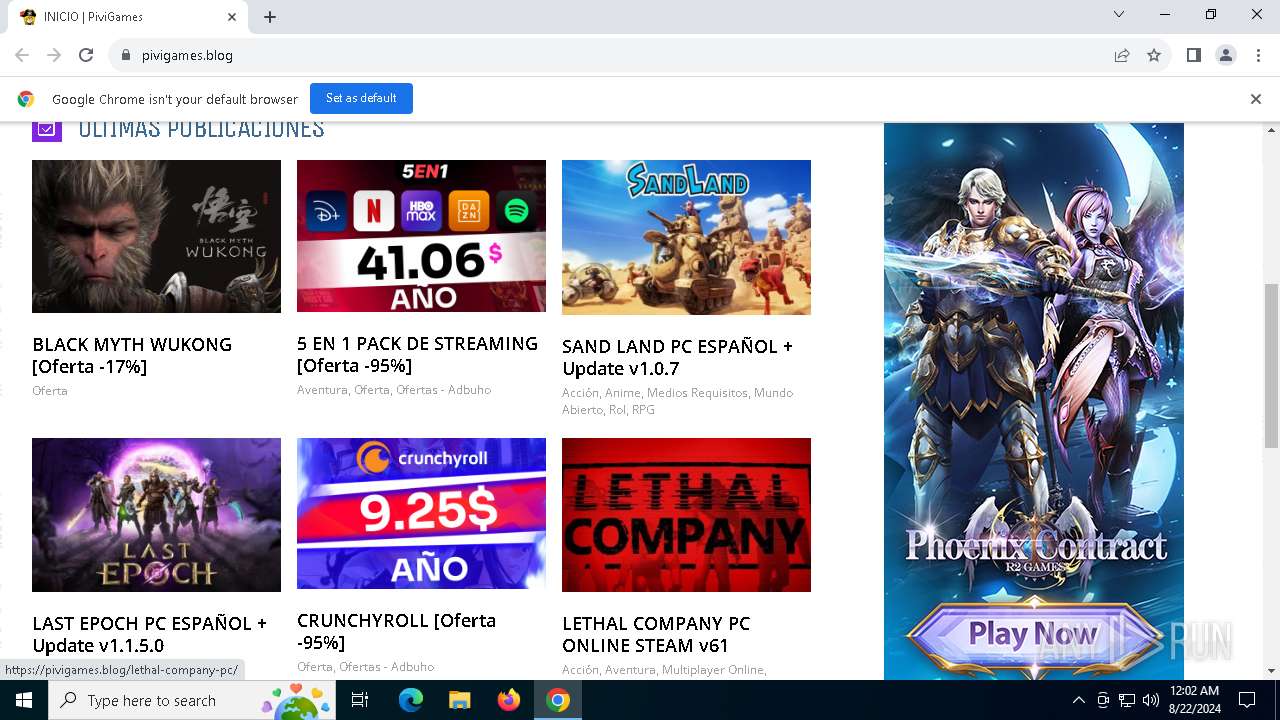Open Lethal Company game thumbnail
Image resolution: width=1280 pixels, height=720 pixels.
pyautogui.click(x=686, y=515)
